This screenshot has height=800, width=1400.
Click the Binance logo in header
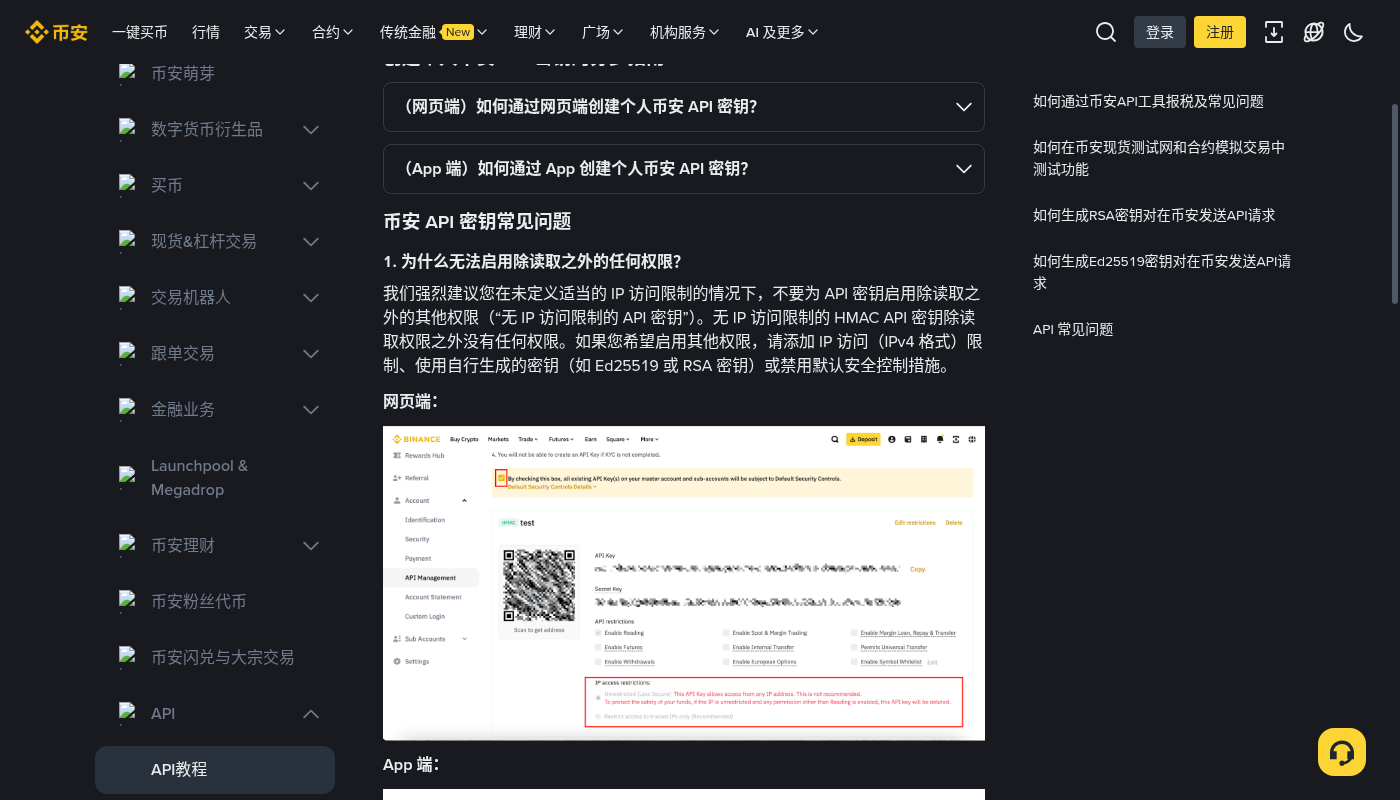(x=57, y=32)
